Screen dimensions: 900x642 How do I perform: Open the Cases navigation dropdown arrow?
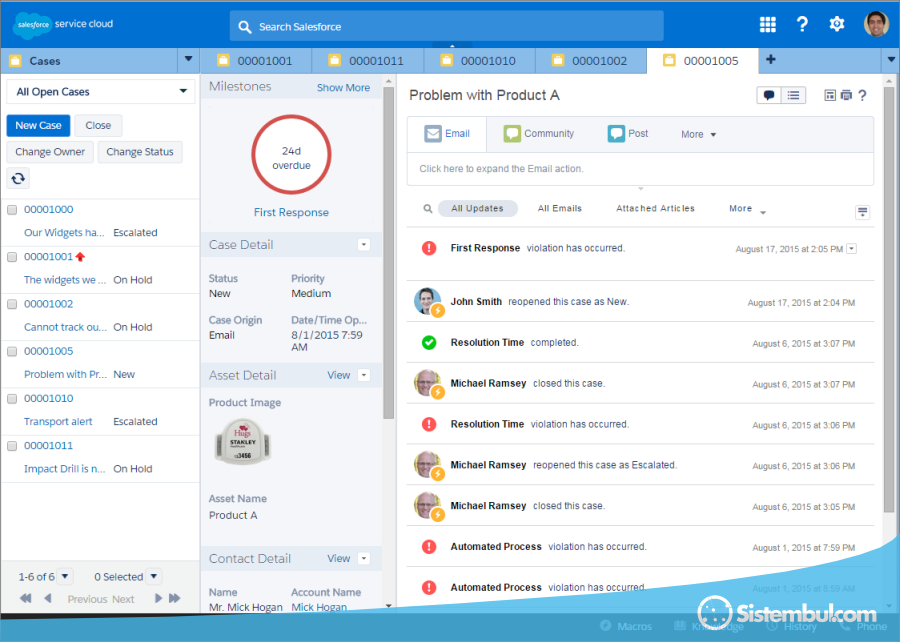click(188, 60)
